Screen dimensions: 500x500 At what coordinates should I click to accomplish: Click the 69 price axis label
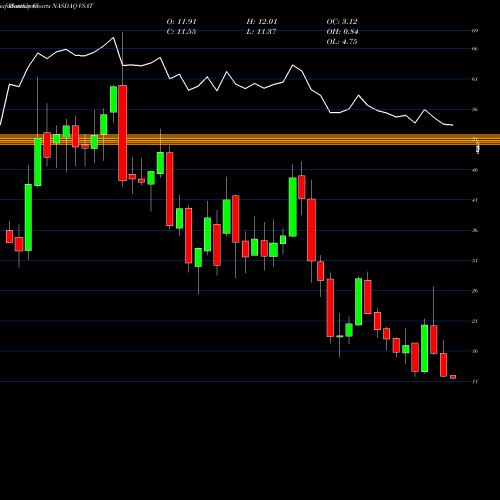pos(475,31)
